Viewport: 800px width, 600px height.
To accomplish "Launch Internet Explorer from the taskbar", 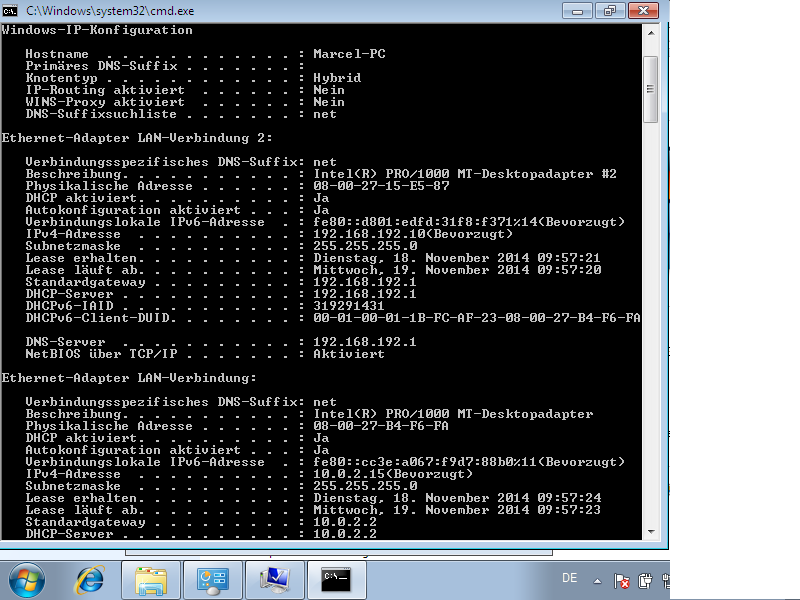I will click(90, 580).
